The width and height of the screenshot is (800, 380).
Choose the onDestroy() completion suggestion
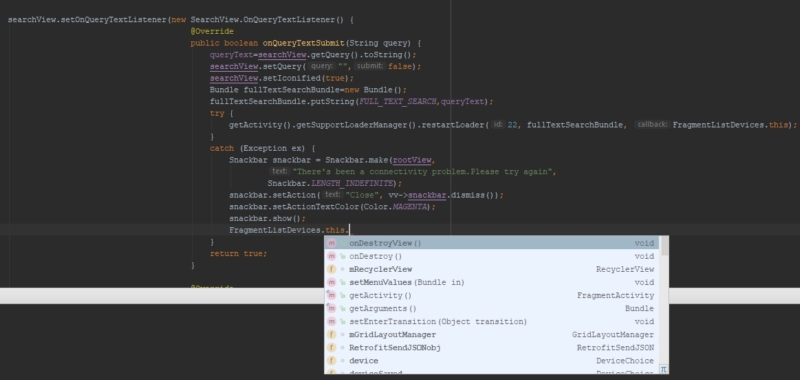coord(492,256)
